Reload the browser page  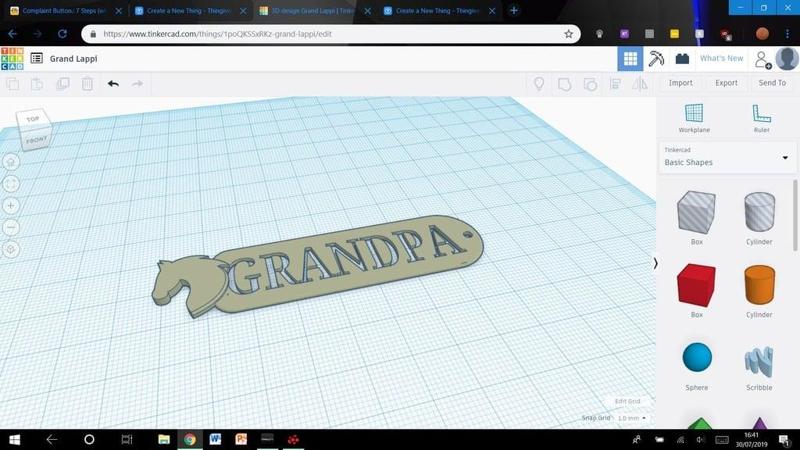62,34
